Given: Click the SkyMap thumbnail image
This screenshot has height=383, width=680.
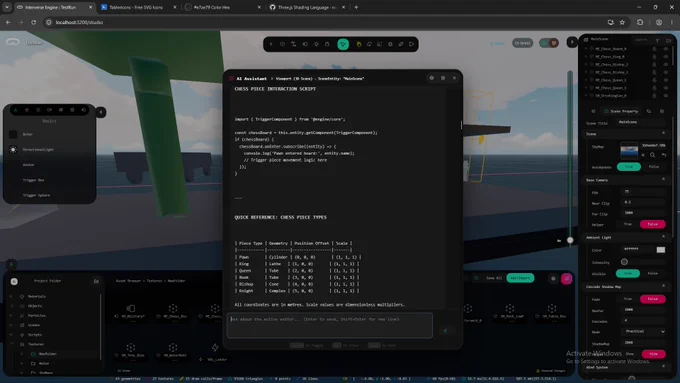Looking at the screenshot, I should [629, 150].
